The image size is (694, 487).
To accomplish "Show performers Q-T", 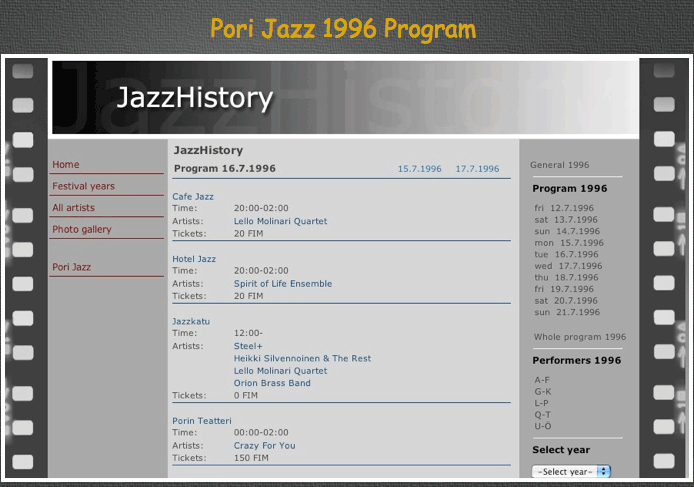I will 543,415.
